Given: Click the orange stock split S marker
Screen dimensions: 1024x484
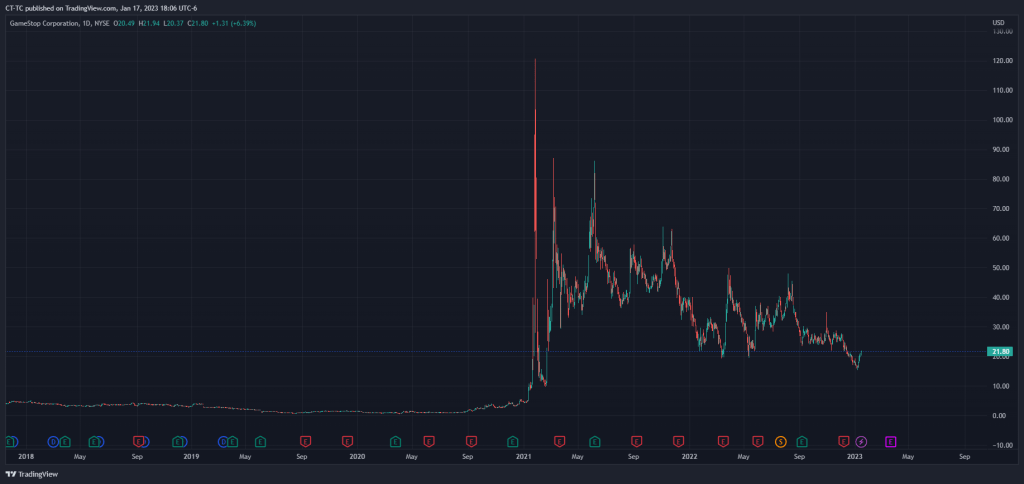Looking at the screenshot, I should tap(781, 440).
